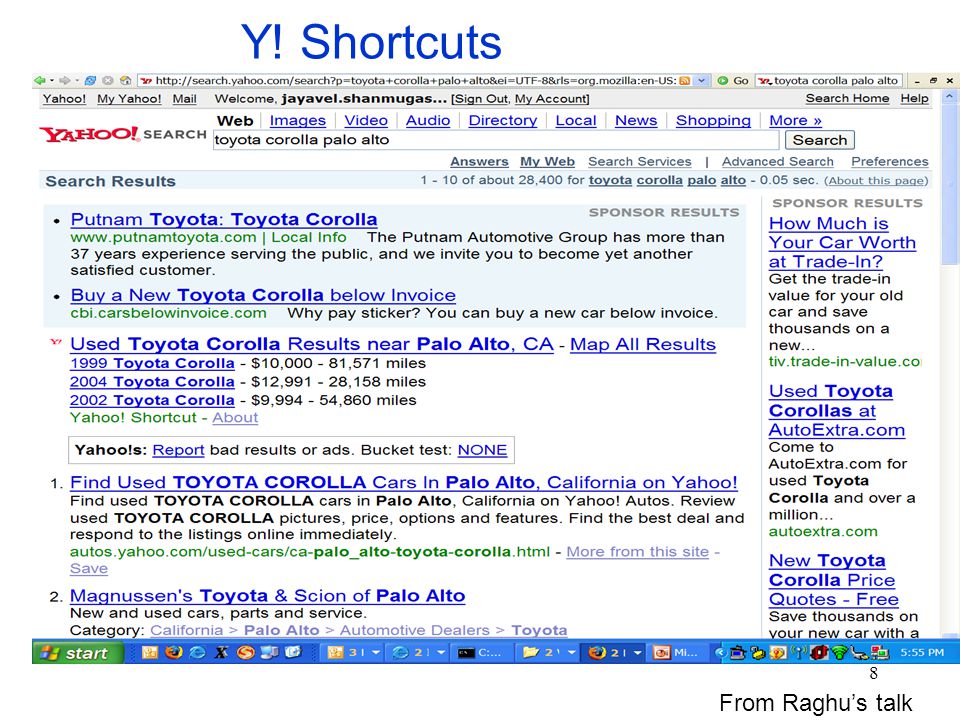Image resolution: width=960 pixels, height=720 pixels.
Task: Open the My Account link
Action: [x=550, y=99]
